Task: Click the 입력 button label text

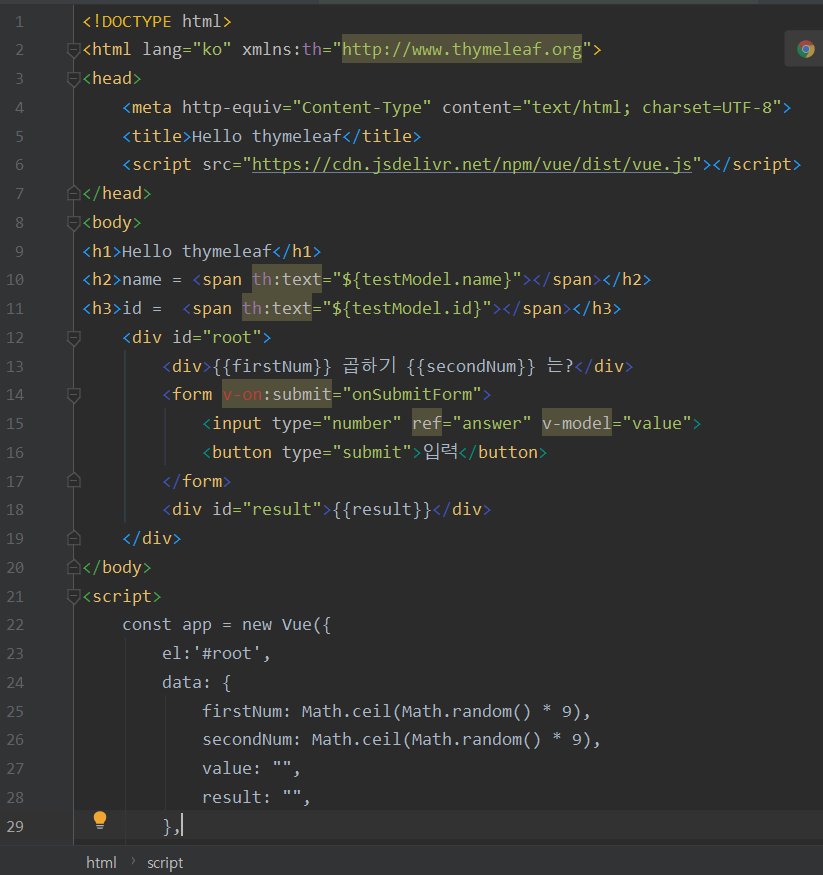Action: pos(440,451)
